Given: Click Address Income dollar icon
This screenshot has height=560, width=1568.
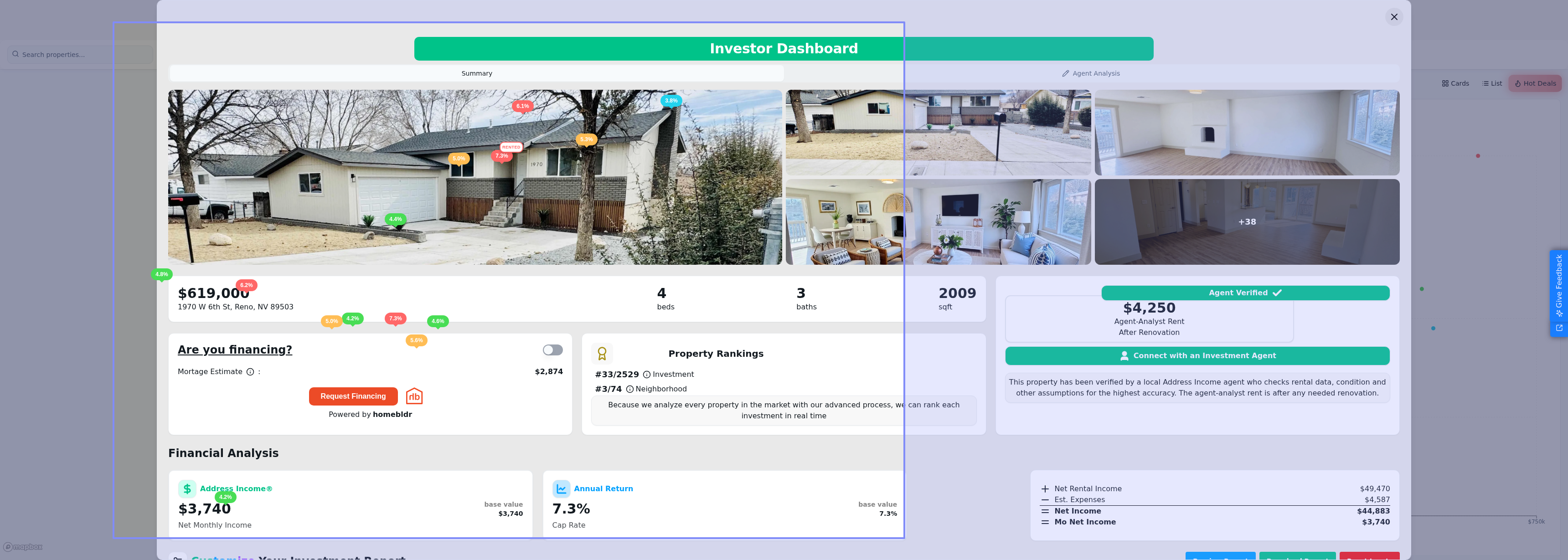Looking at the screenshot, I should click(187, 489).
